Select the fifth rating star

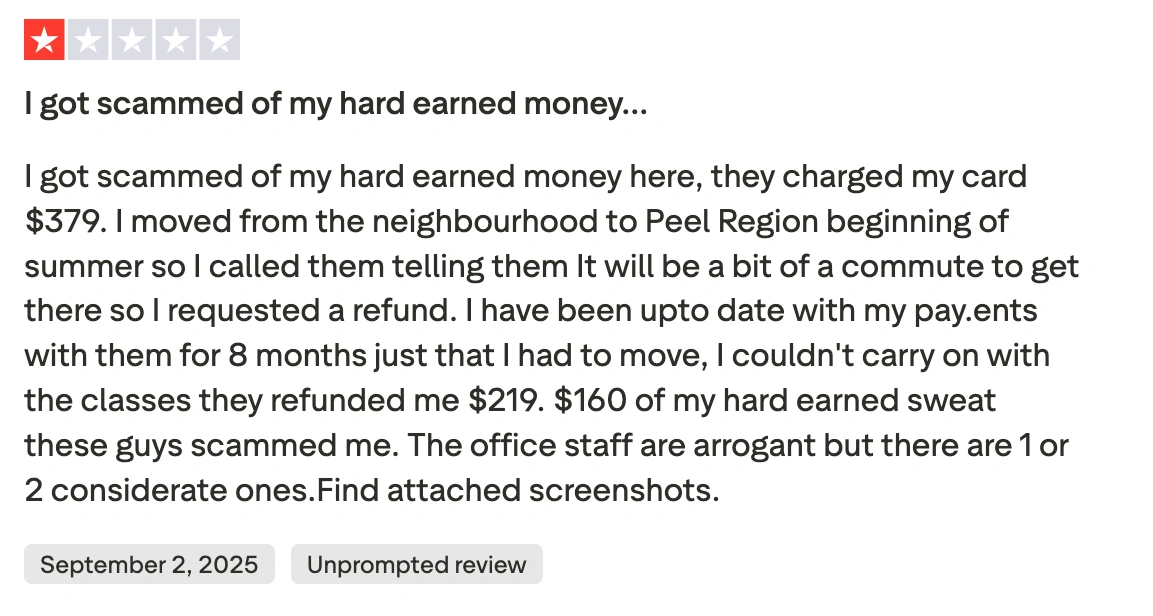pos(220,41)
